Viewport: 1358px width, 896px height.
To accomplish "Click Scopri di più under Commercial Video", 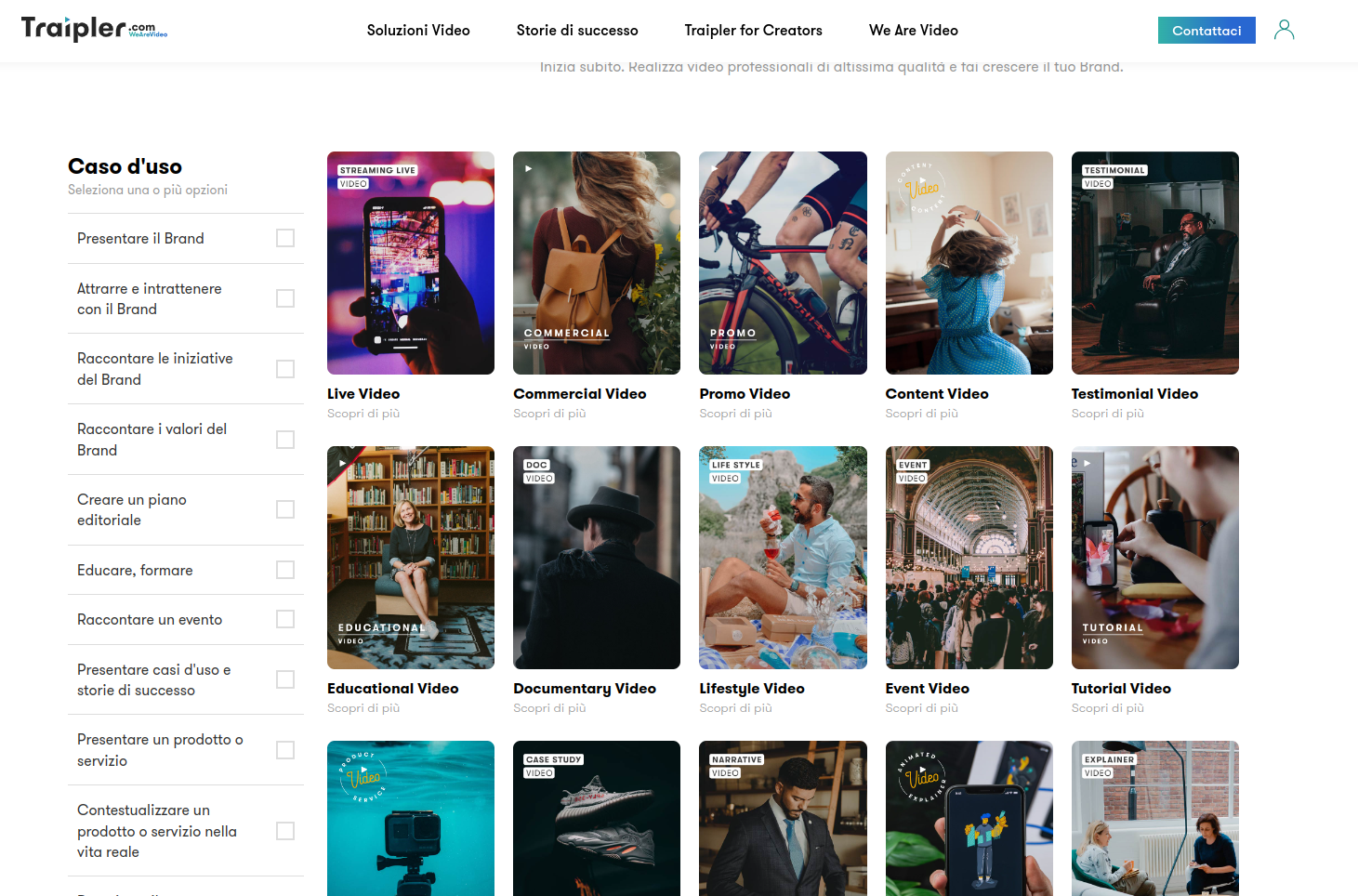I will [549, 414].
